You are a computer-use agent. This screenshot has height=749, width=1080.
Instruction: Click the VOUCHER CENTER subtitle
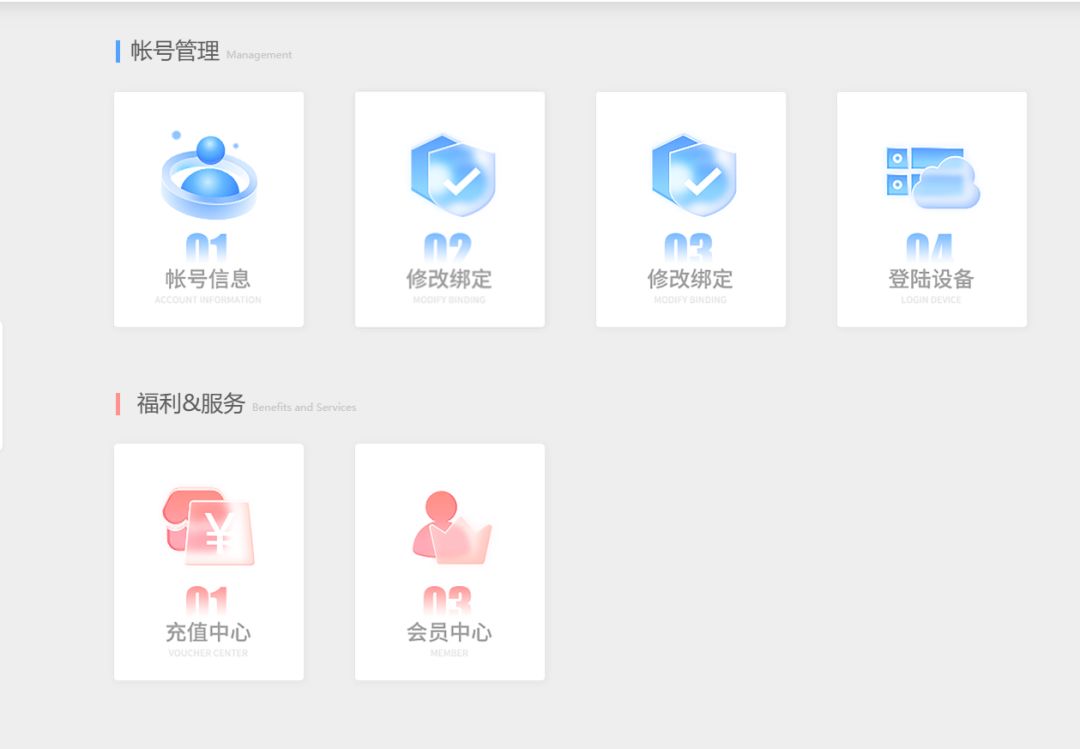click(208, 653)
